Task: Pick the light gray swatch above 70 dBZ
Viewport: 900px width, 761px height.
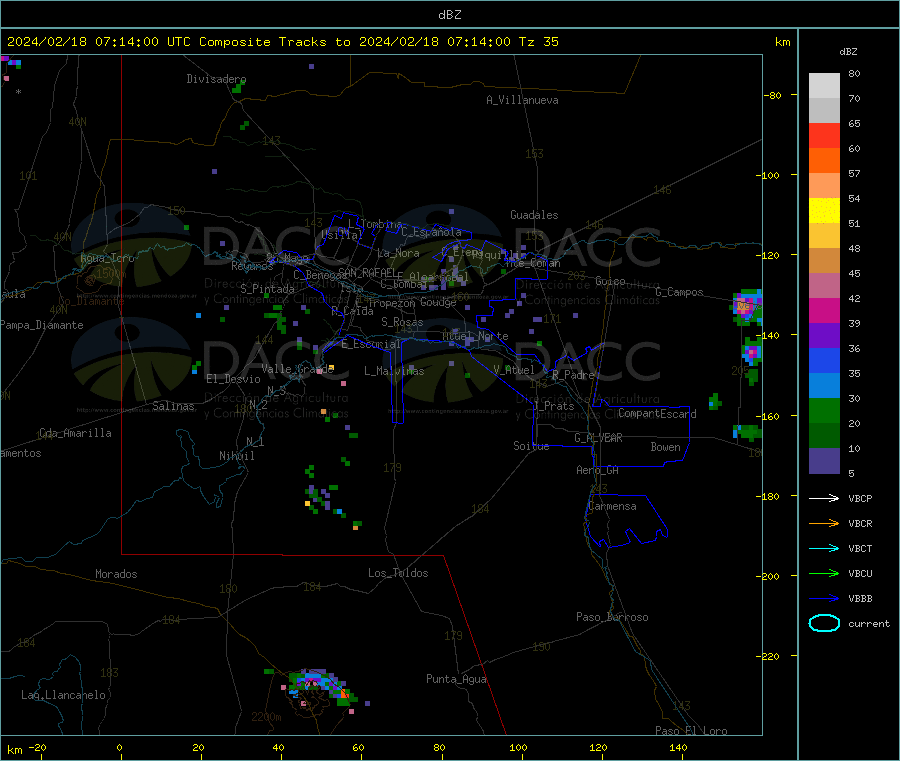Action: point(824,86)
